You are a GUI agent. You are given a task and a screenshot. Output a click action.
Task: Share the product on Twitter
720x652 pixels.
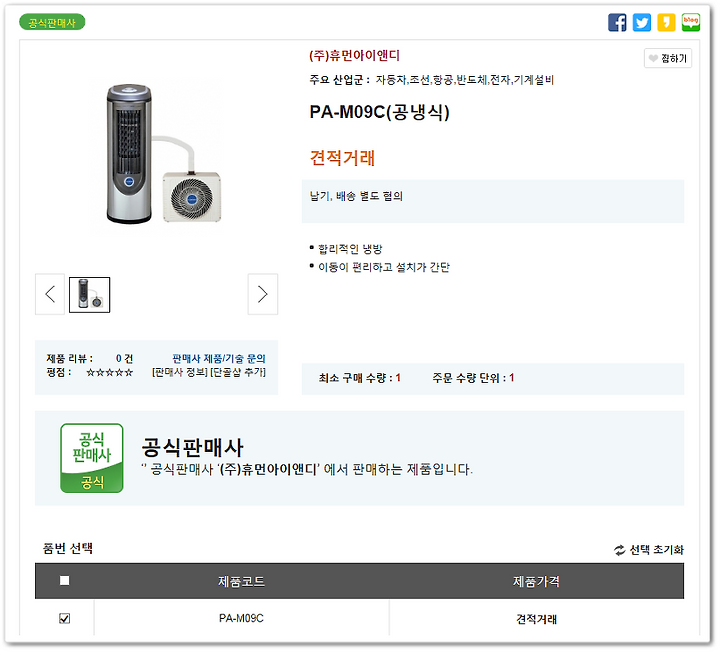pos(641,22)
